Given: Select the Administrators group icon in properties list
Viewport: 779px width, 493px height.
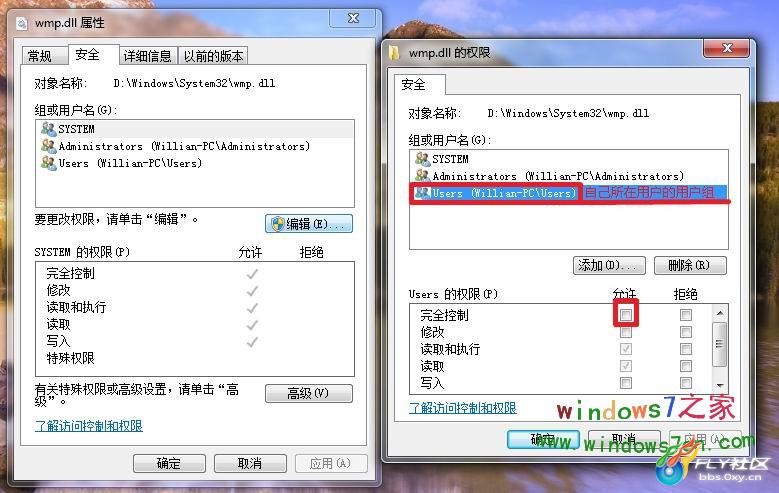Looking at the screenshot, I should tap(48, 146).
